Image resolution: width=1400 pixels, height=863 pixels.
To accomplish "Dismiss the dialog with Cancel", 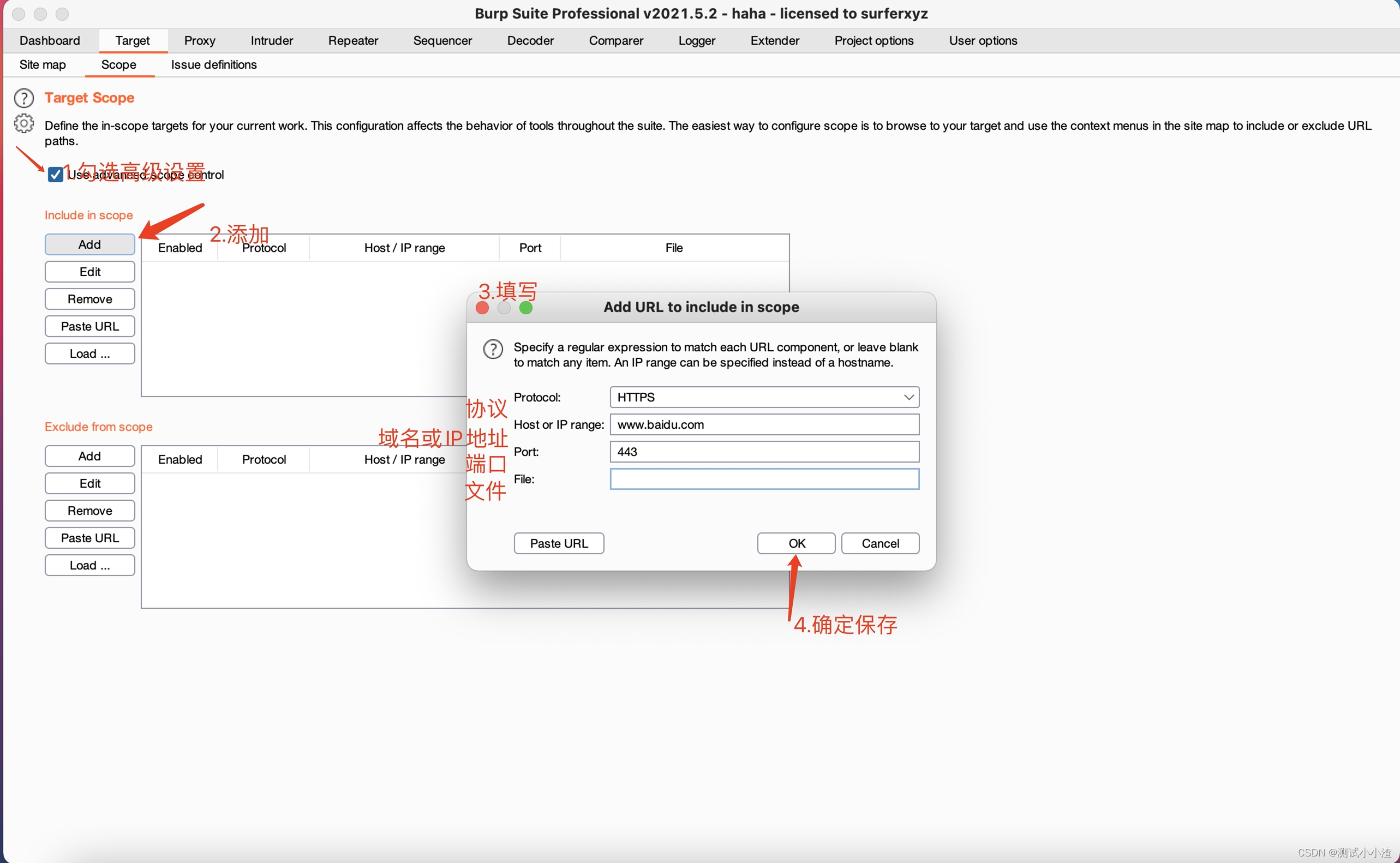I will [x=880, y=543].
